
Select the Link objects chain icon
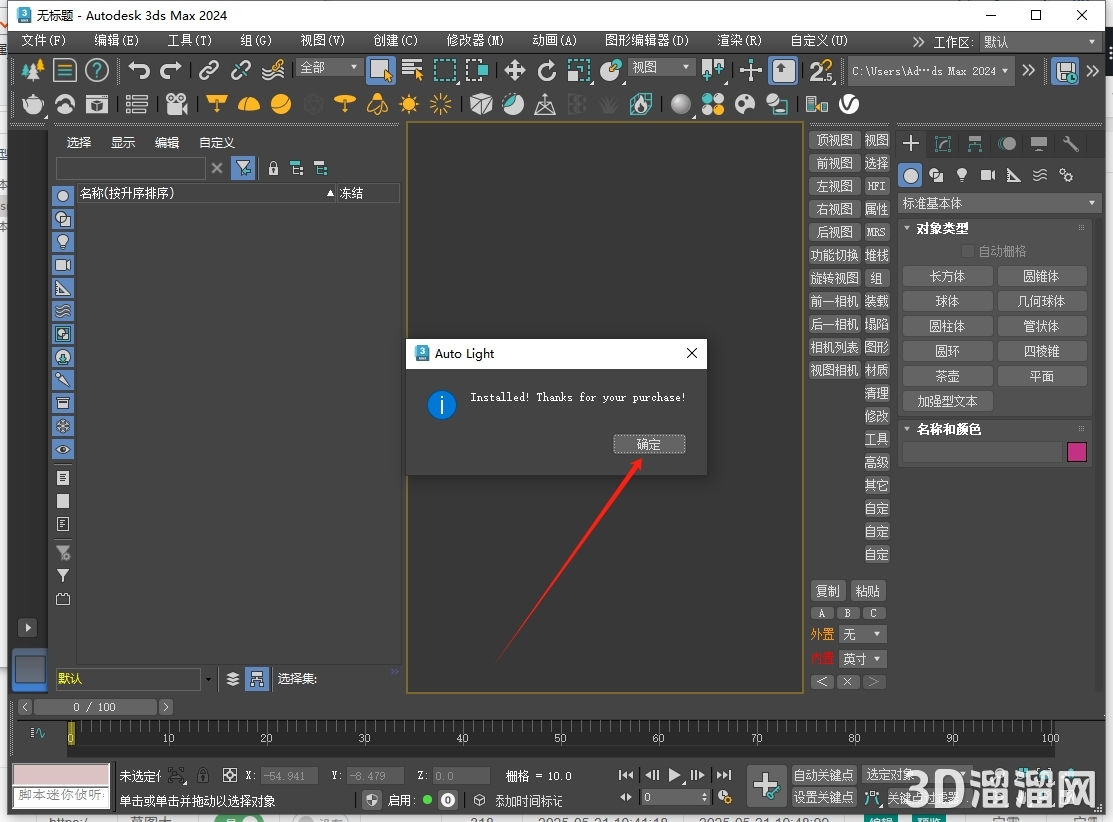click(209, 70)
